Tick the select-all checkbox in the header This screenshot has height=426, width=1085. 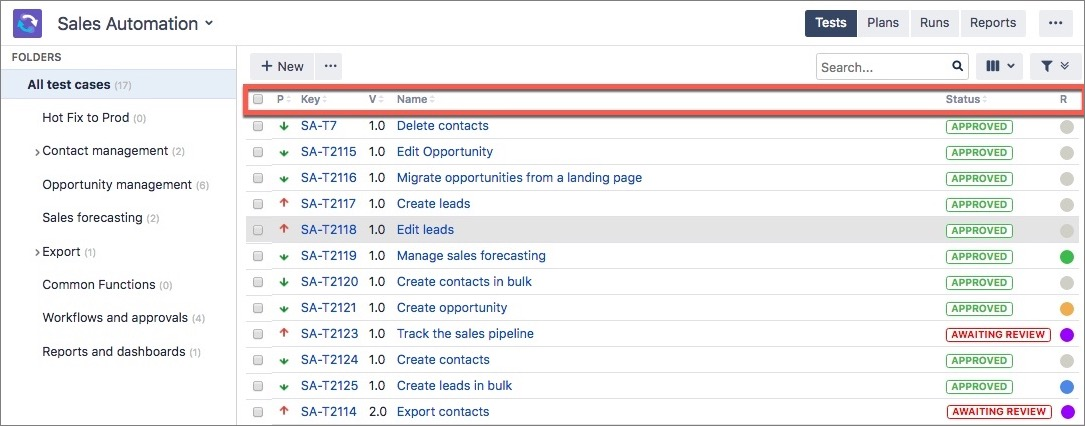258,100
